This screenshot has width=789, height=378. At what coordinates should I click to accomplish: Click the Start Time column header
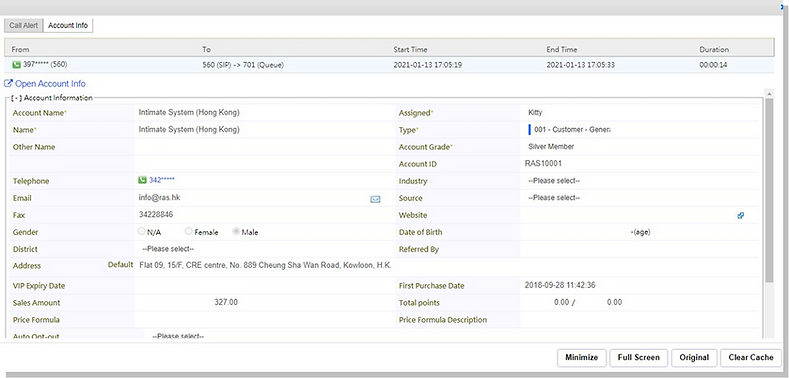pyautogui.click(x=410, y=49)
